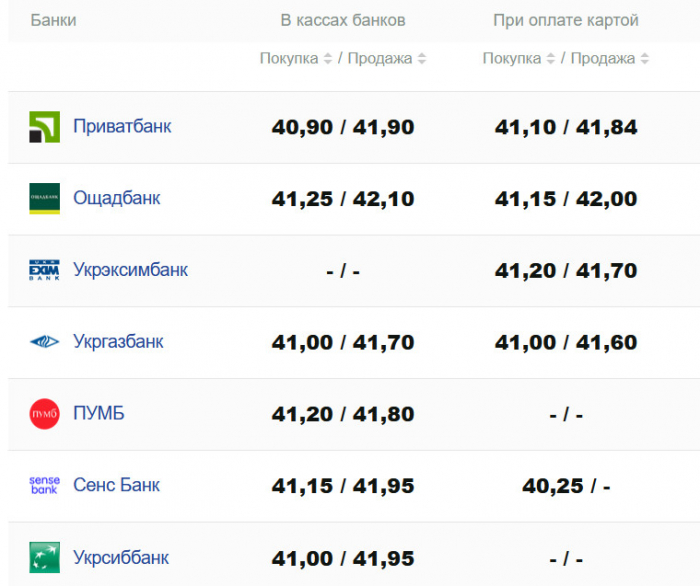This screenshot has height=586, width=700.
Task: Open the ПУМБ bank link
Action: tap(99, 414)
